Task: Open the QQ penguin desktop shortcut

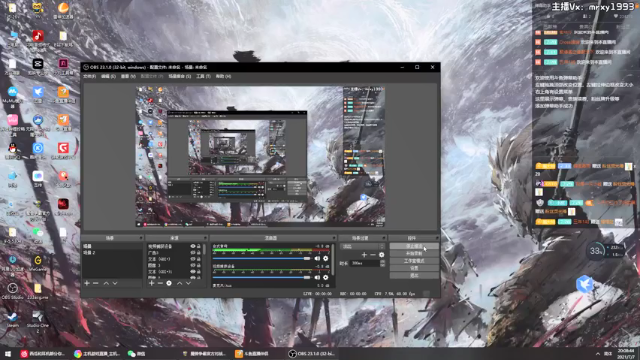Action: point(12,150)
